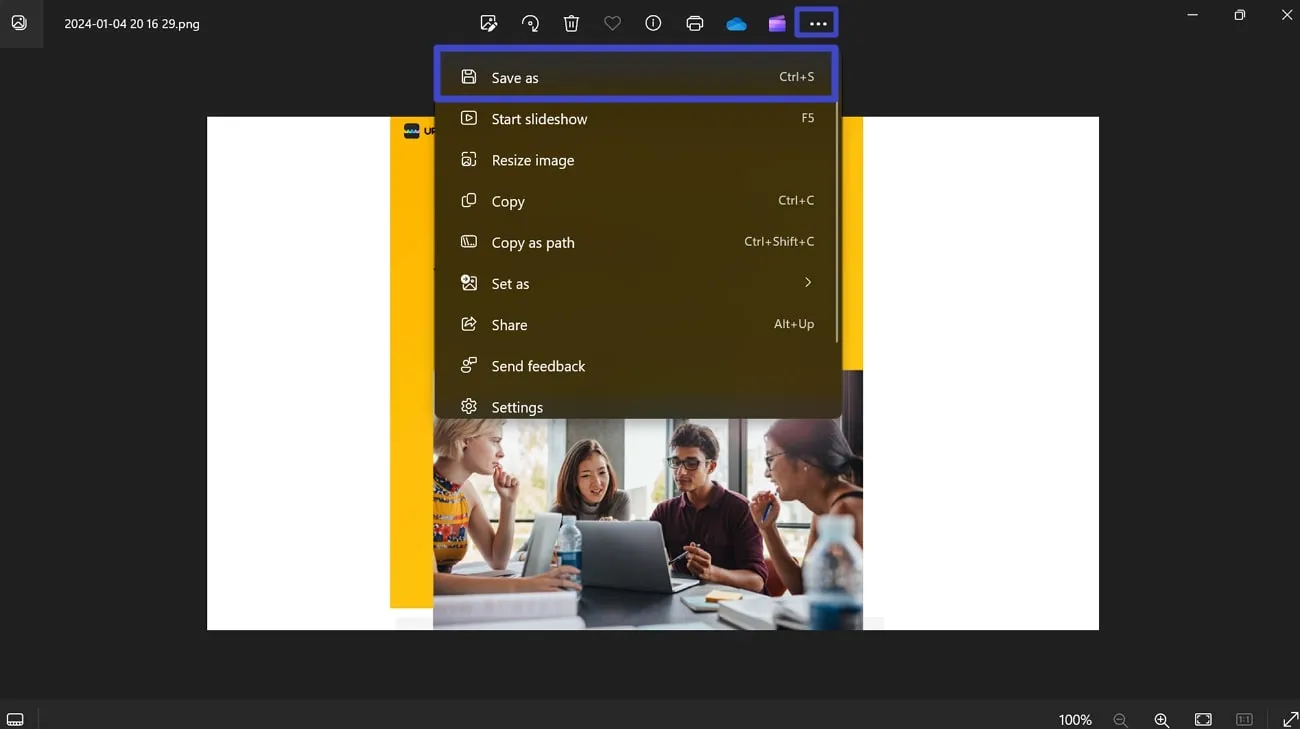Toggle the favorite heart icon
The image size is (1300, 729).
(612, 23)
